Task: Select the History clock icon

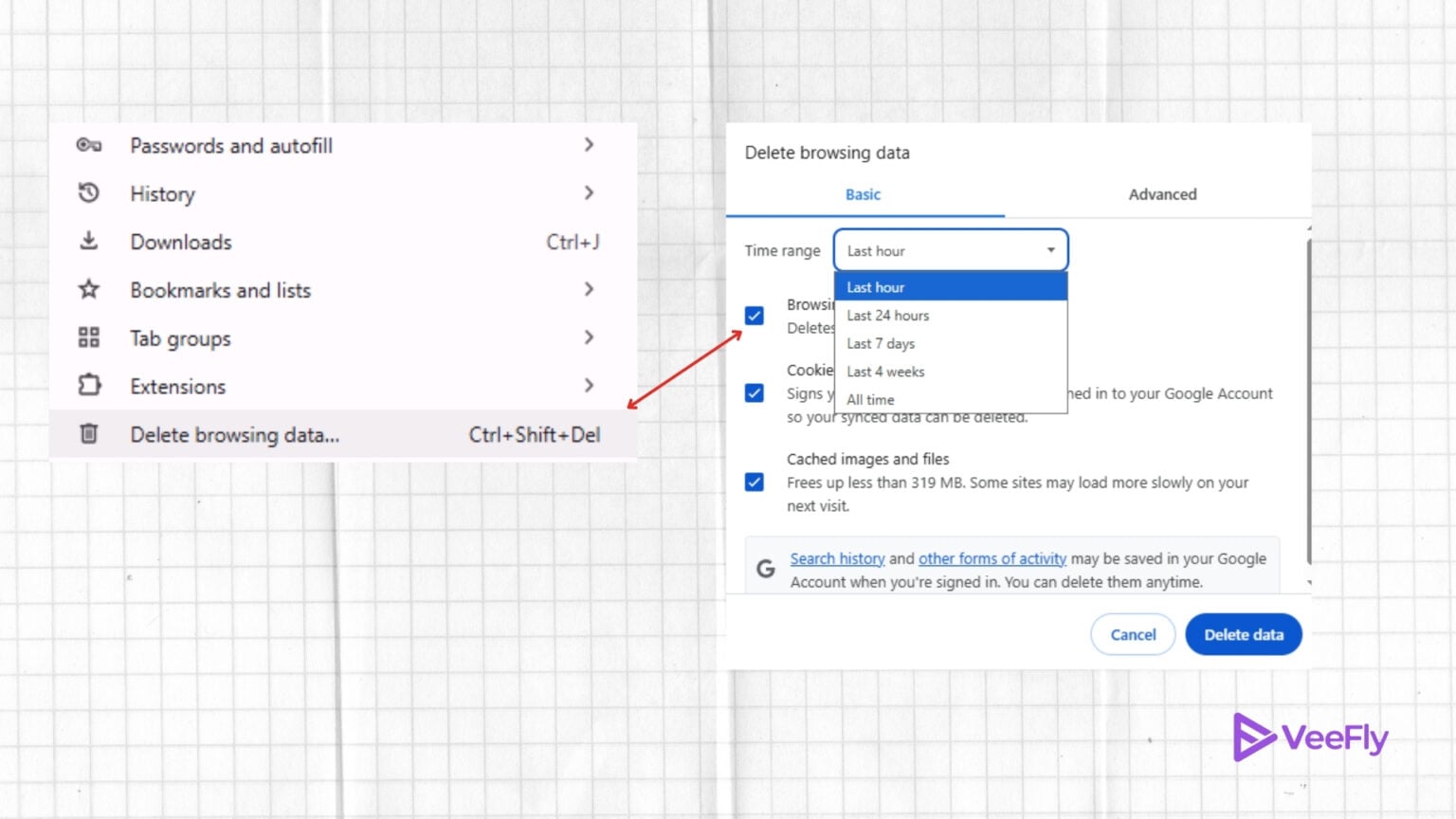Action: click(x=89, y=193)
